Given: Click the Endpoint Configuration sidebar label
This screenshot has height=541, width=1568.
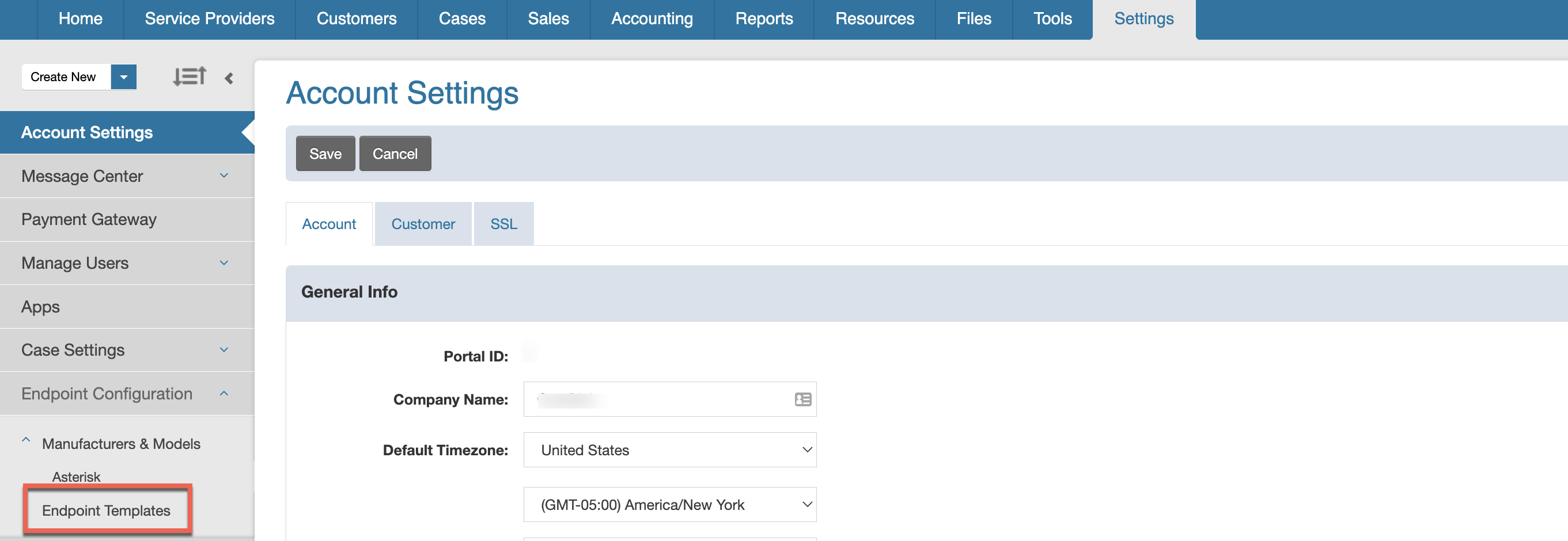Looking at the screenshot, I should (x=107, y=394).
